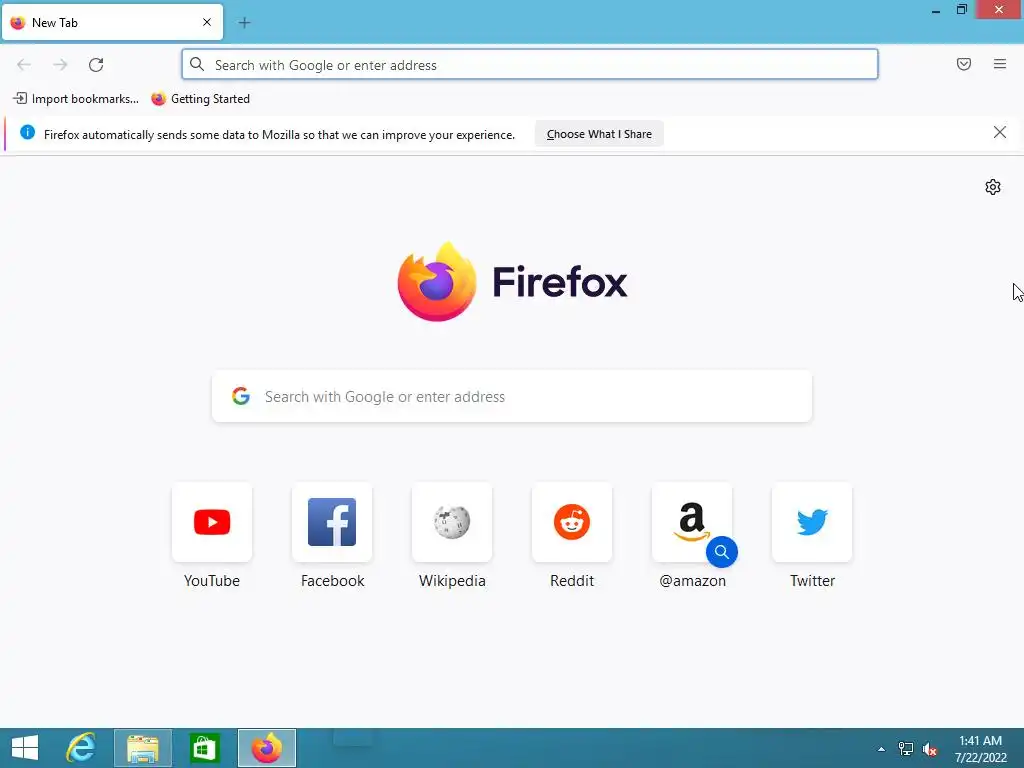The height and width of the screenshot is (768, 1024).
Task: Restore down the Firefox window
Action: (961, 9)
